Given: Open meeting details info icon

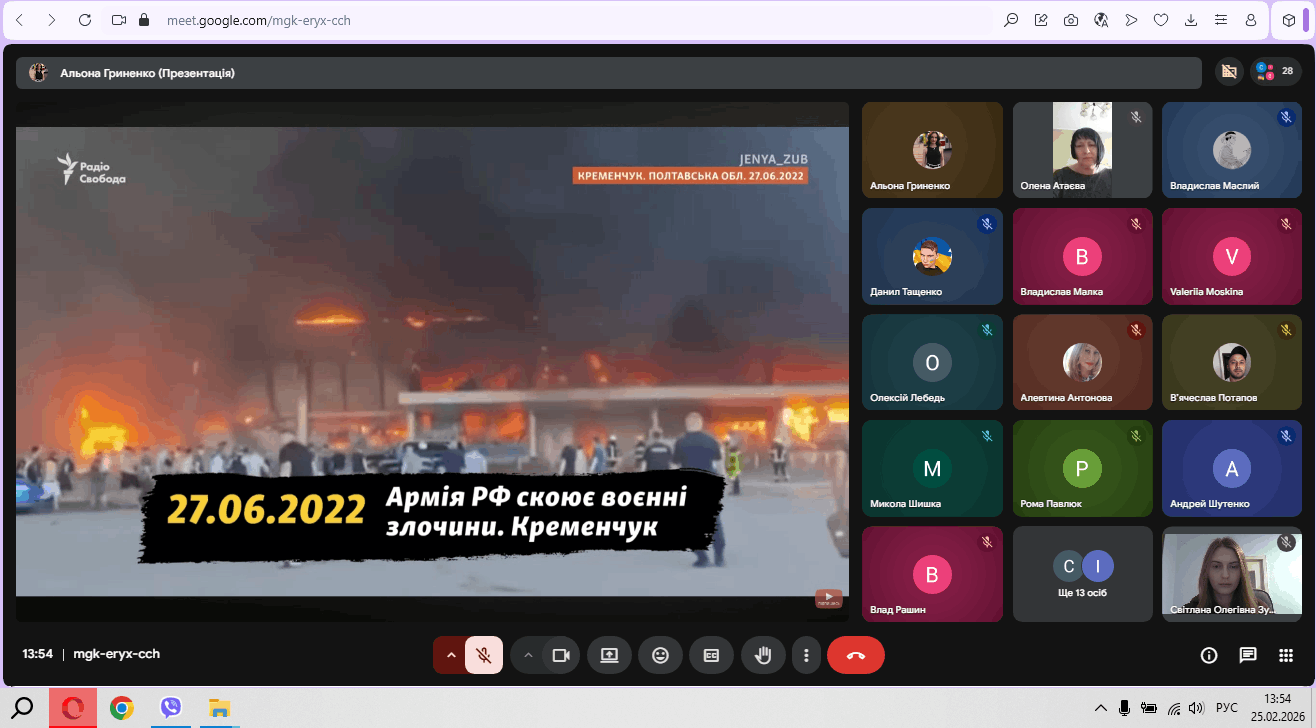Looking at the screenshot, I should [x=1208, y=655].
